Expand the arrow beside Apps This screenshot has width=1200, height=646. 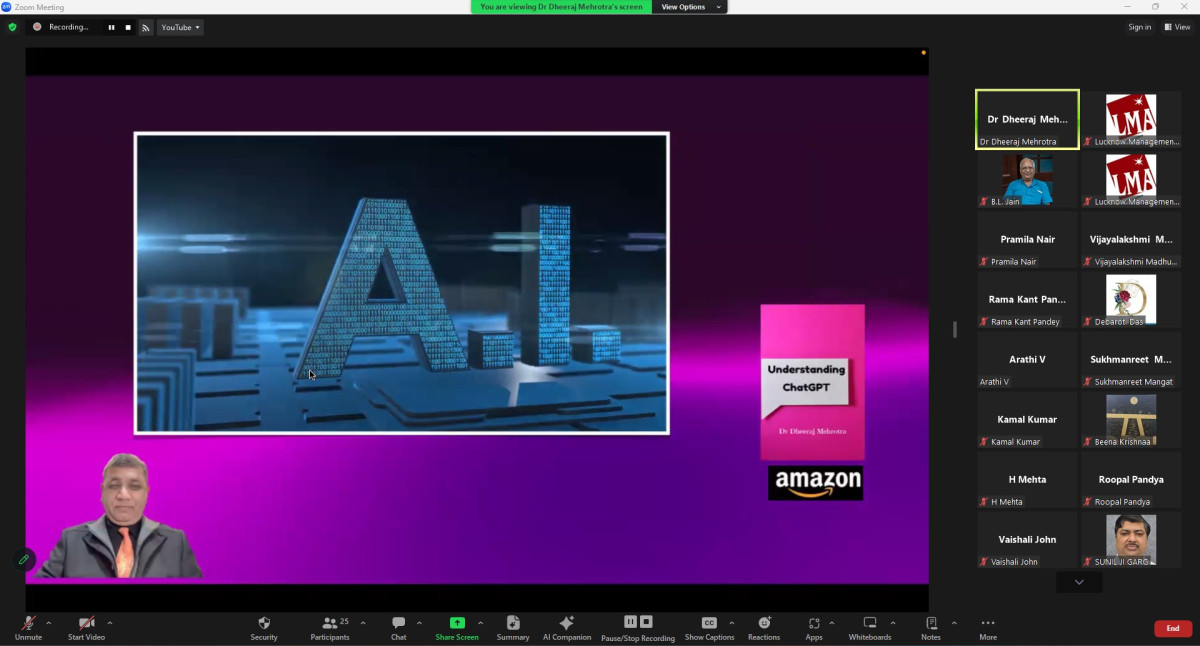coord(831,623)
